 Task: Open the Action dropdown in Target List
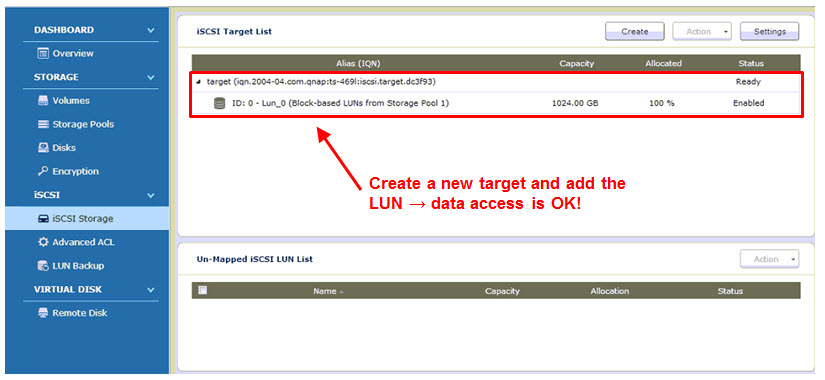click(x=702, y=32)
